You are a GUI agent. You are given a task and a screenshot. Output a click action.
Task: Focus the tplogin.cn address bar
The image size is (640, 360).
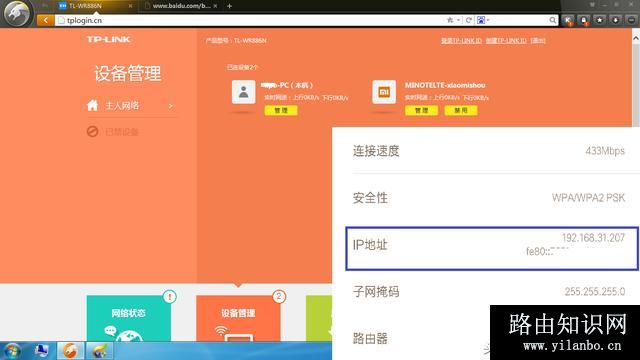point(249,20)
